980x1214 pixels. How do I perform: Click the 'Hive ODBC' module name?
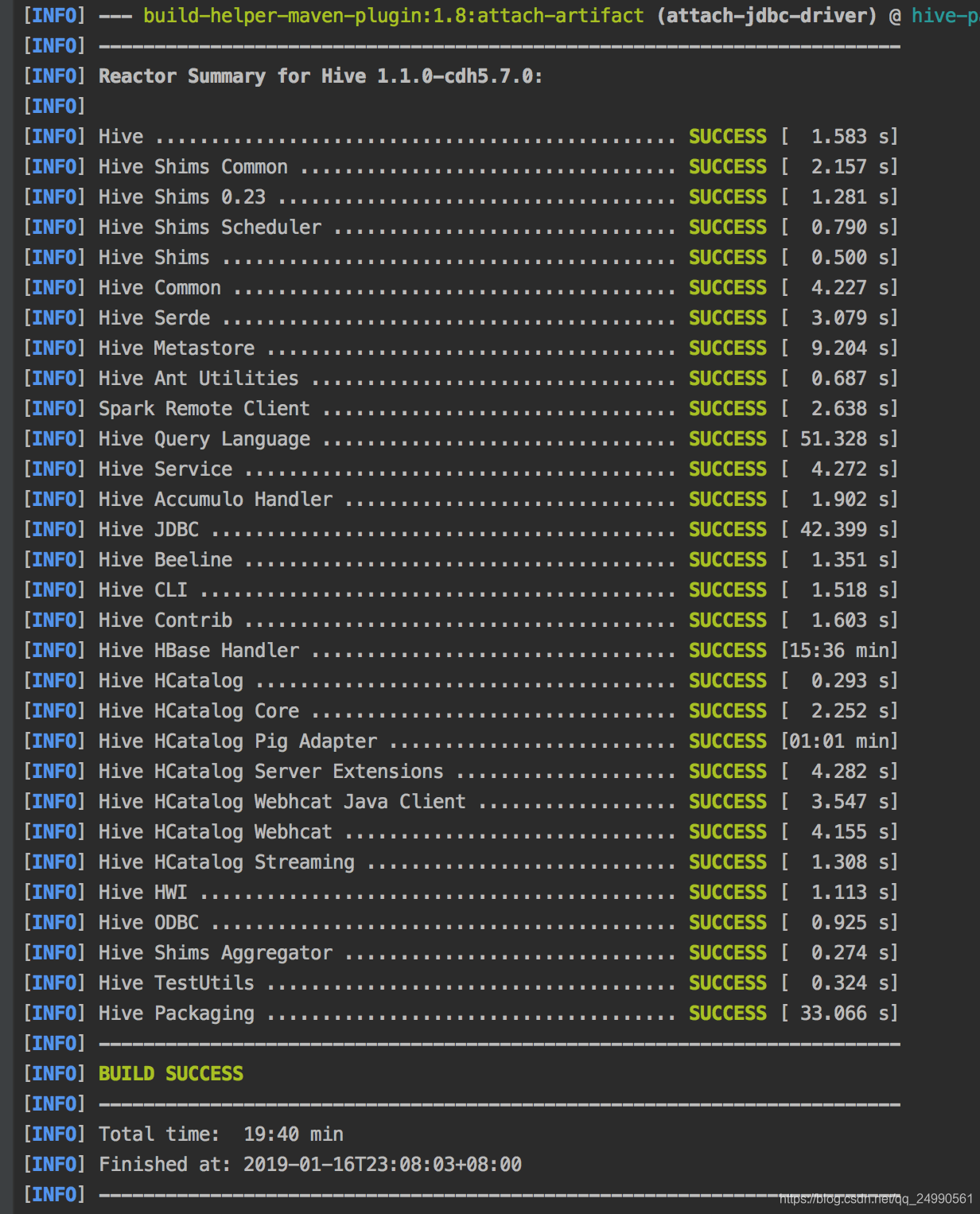click(149, 923)
